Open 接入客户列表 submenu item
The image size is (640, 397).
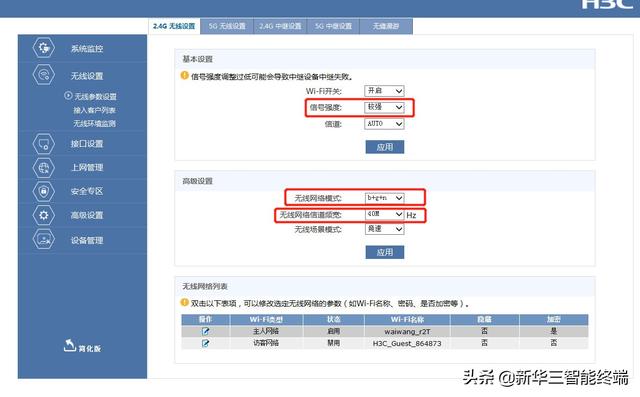(x=94, y=110)
